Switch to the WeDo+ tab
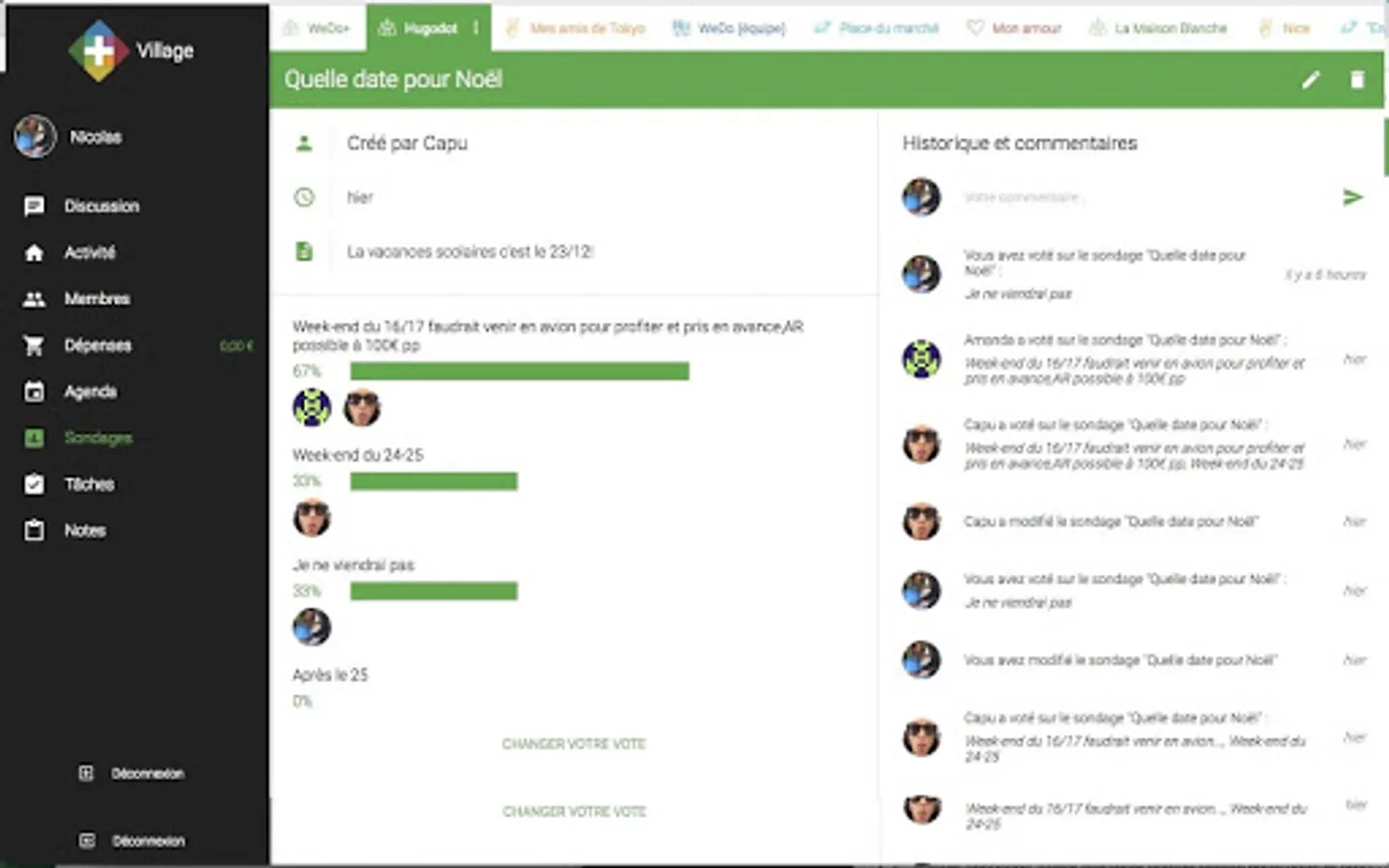The width and height of the screenshot is (1389, 868). click(316, 28)
